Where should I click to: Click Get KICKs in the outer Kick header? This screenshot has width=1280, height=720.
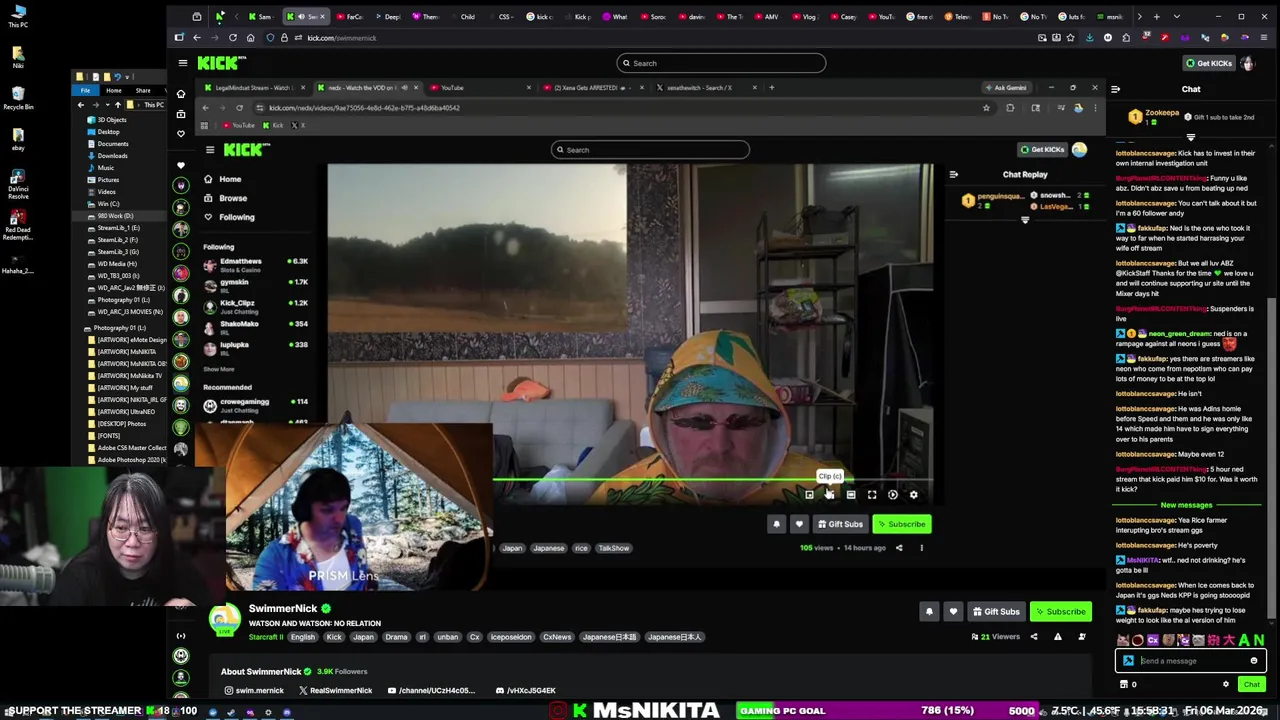[x=1209, y=63]
